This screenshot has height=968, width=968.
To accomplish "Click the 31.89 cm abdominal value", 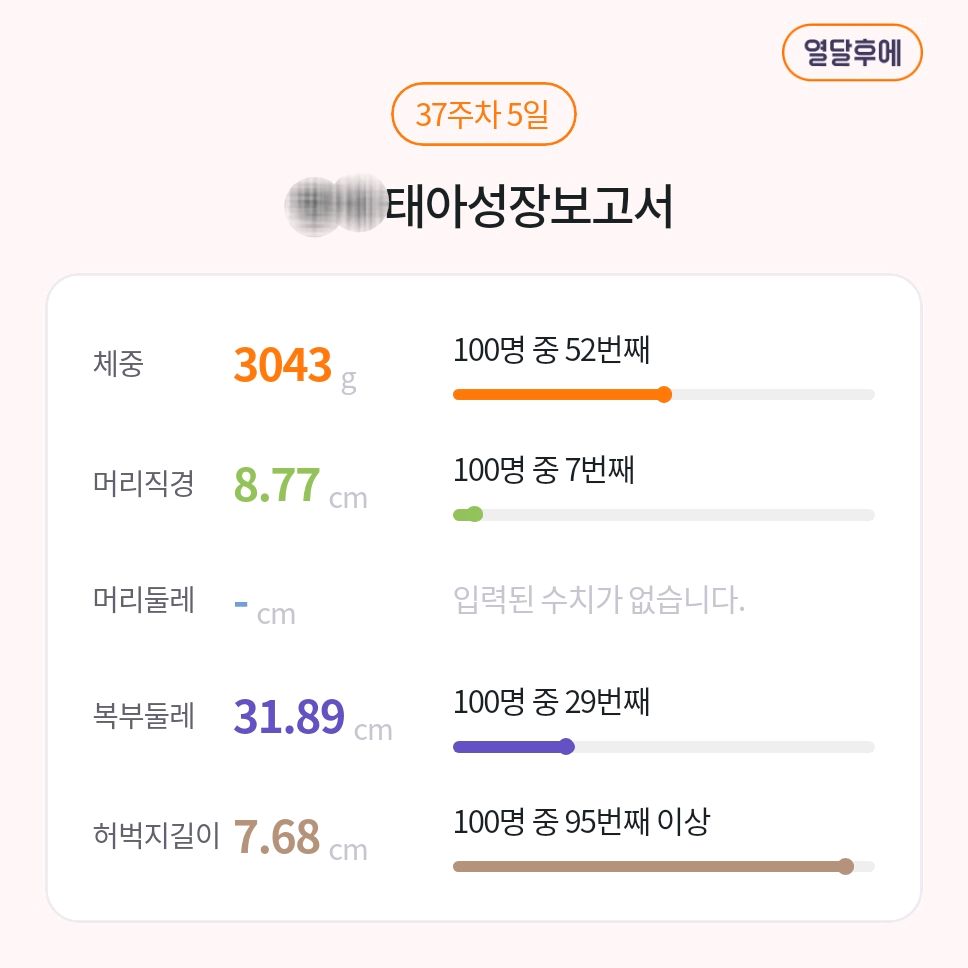I will 313,719.
